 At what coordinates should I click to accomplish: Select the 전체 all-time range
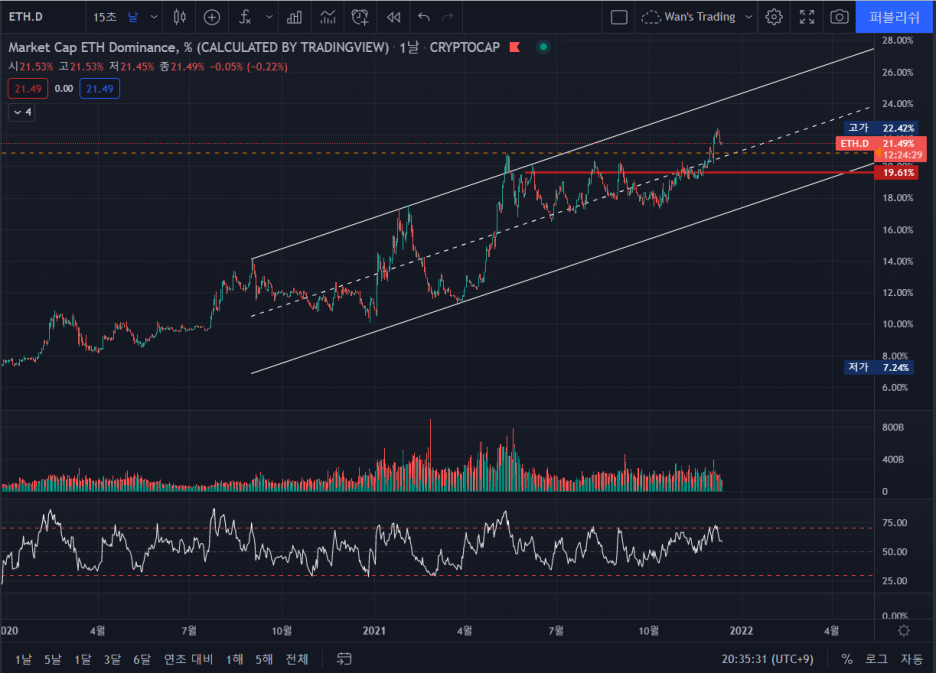click(297, 659)
